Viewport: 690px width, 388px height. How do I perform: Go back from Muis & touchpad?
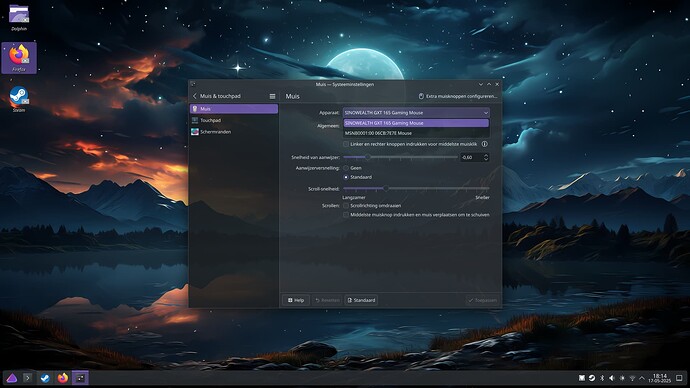195,96
